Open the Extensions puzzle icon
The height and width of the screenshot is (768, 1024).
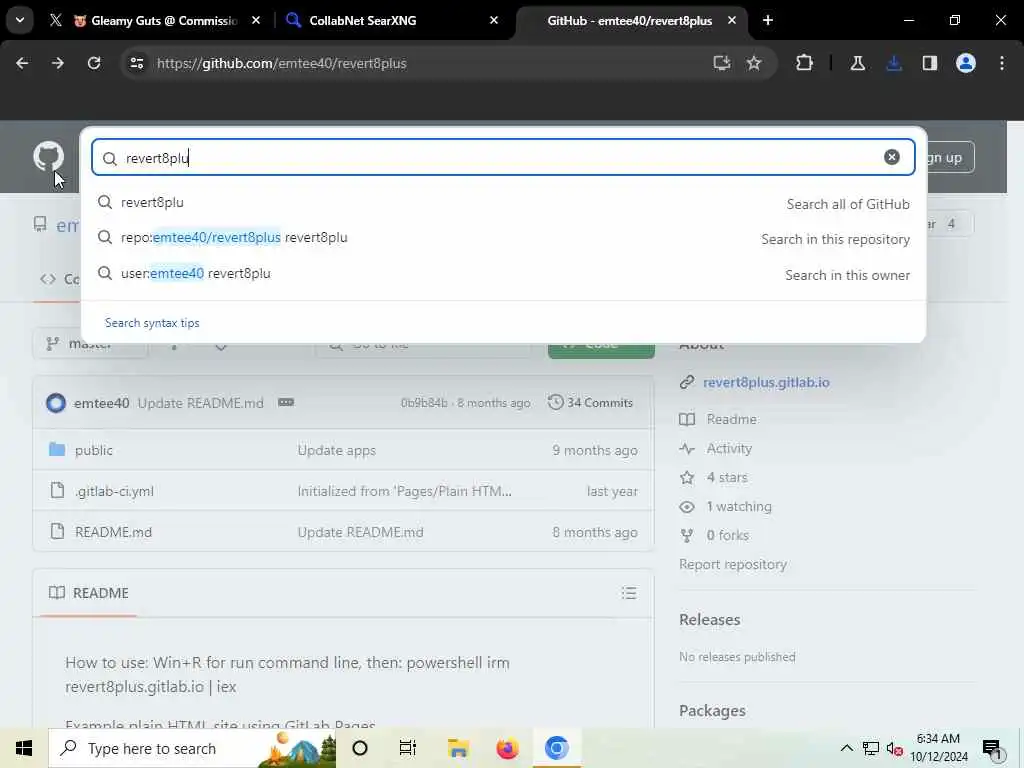(805, 63)
